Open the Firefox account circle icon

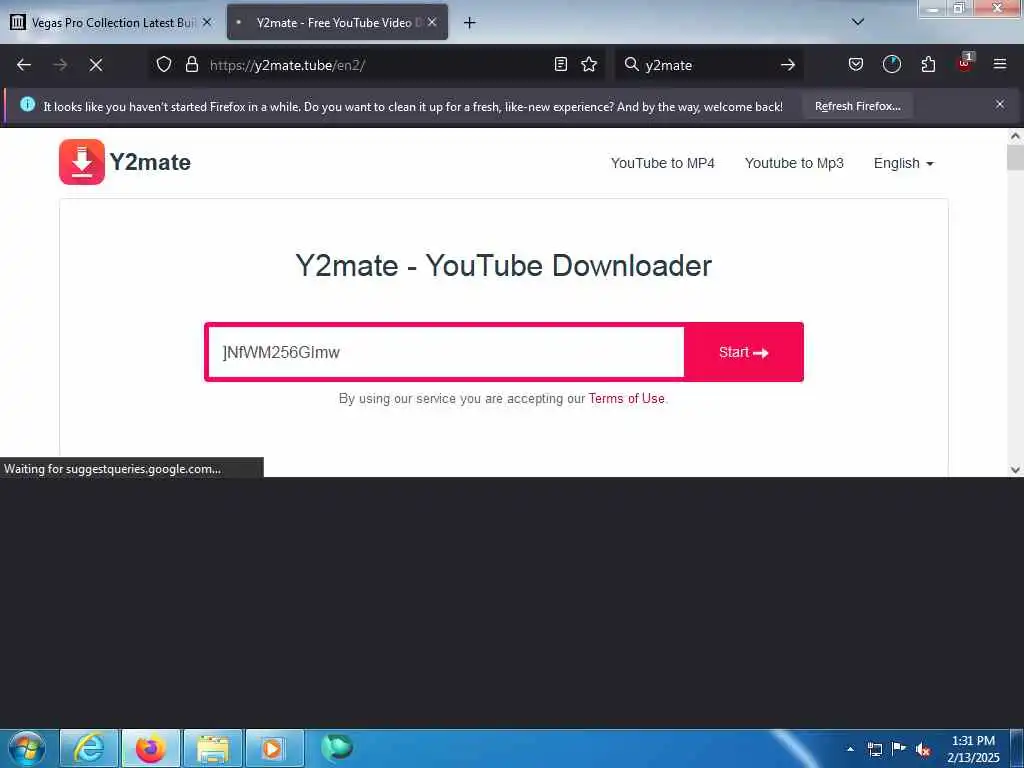tap(891, 65)
